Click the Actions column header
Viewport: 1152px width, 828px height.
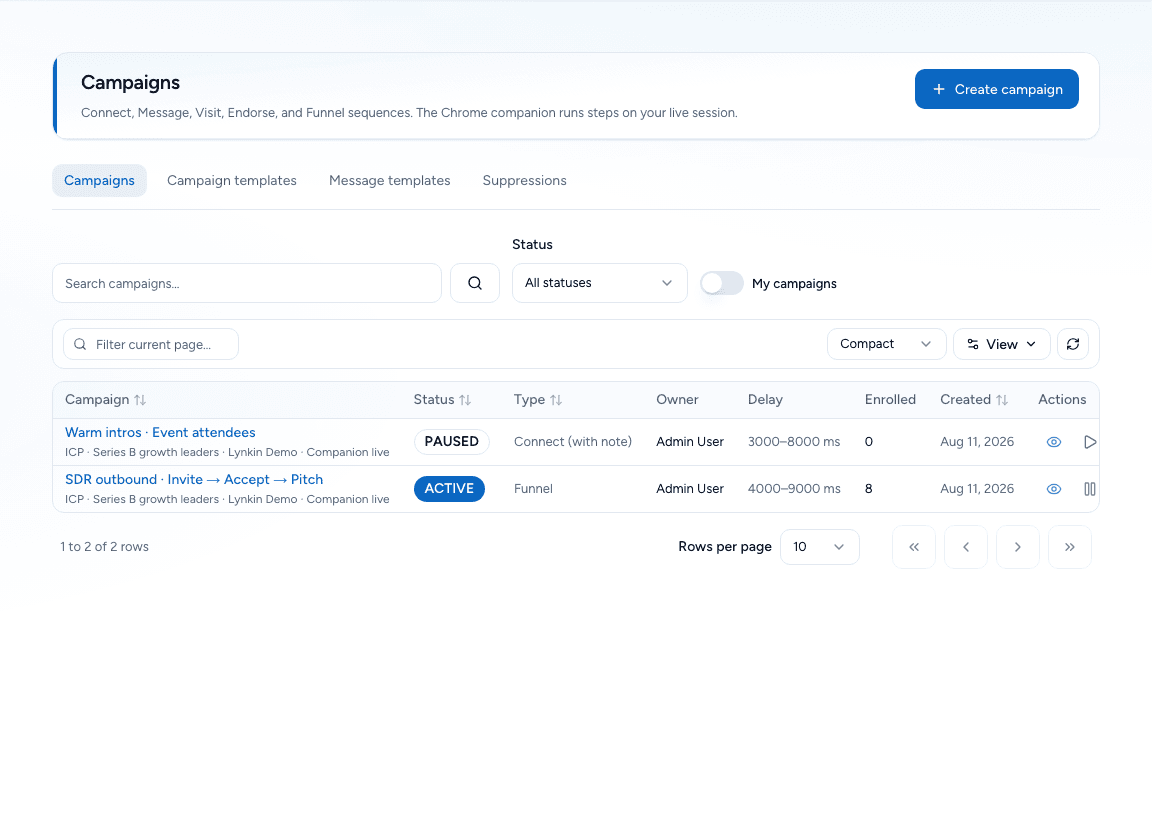click(x=1062, y=400)
